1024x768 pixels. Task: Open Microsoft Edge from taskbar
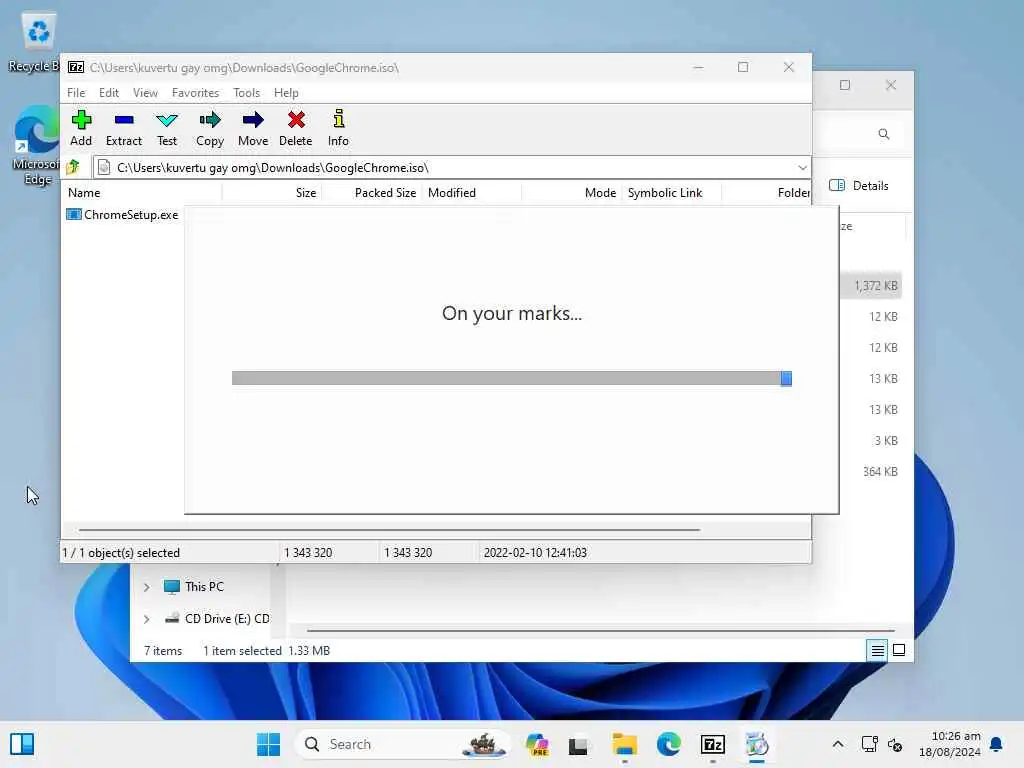(x=669, y=744)
